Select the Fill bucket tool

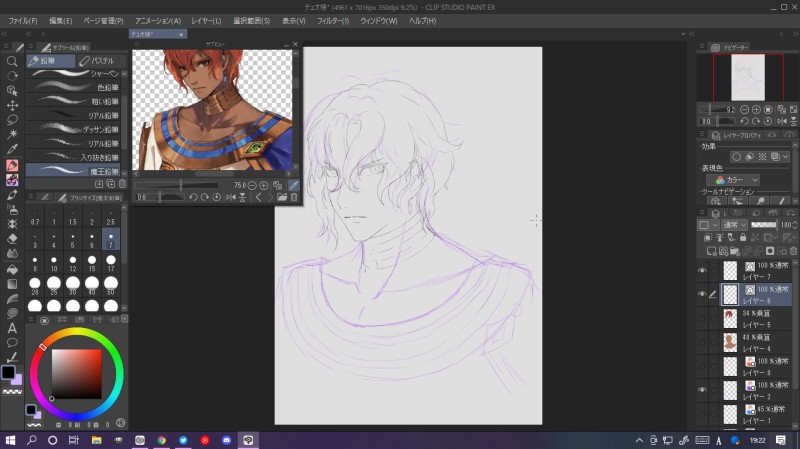(12, 269)
